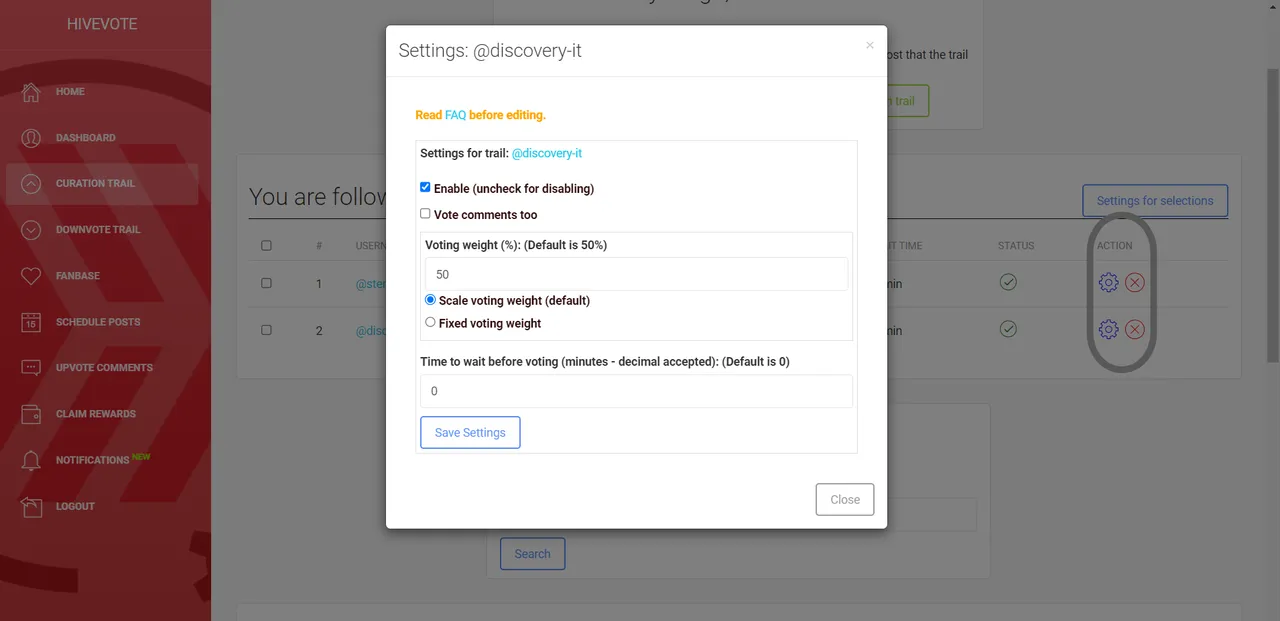Screen dimensions: 1280x621
Task: Remove trail row 1 with red X
Action: [1134, 283]
